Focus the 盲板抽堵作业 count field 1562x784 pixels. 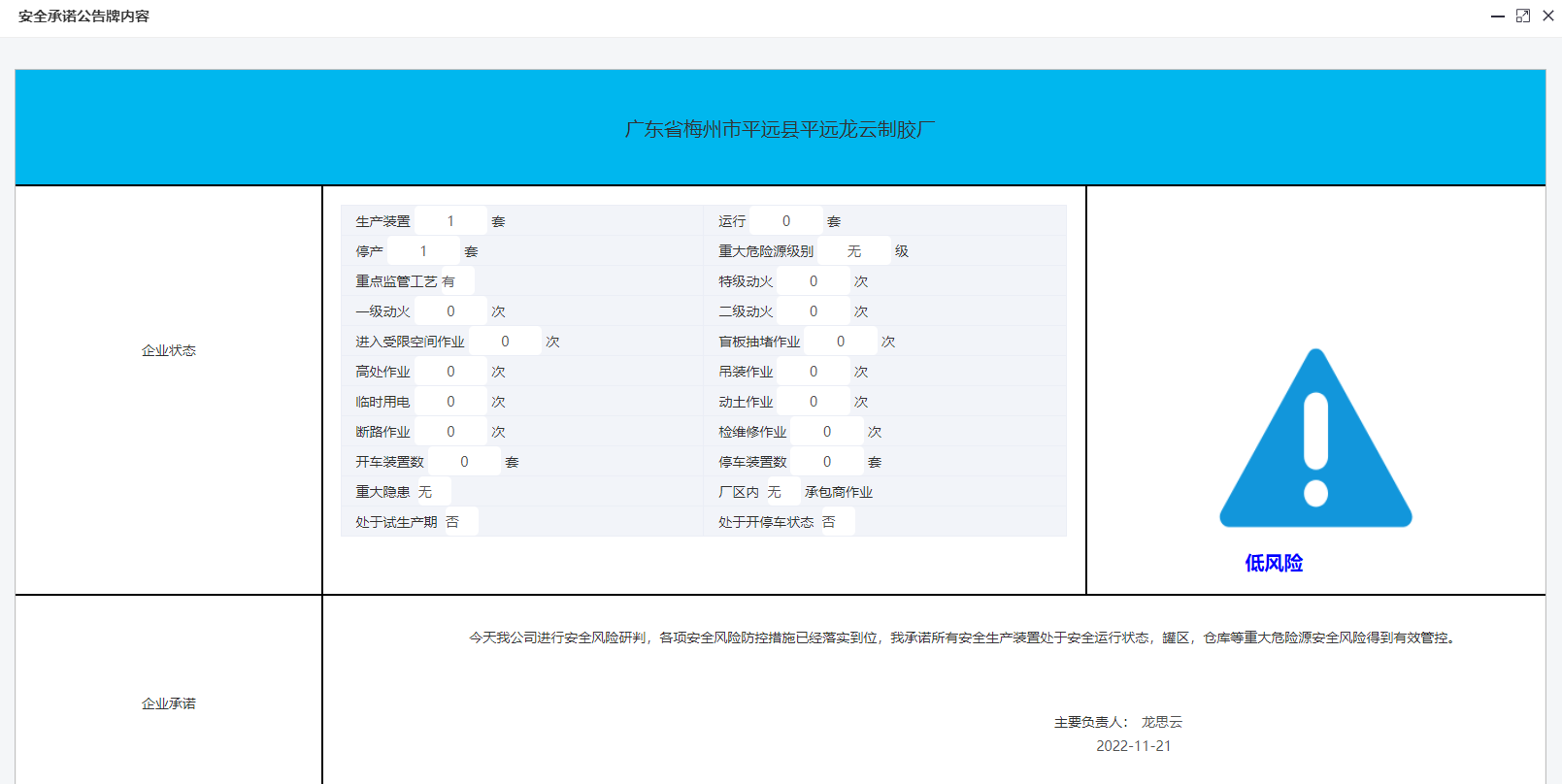[841, 342]
